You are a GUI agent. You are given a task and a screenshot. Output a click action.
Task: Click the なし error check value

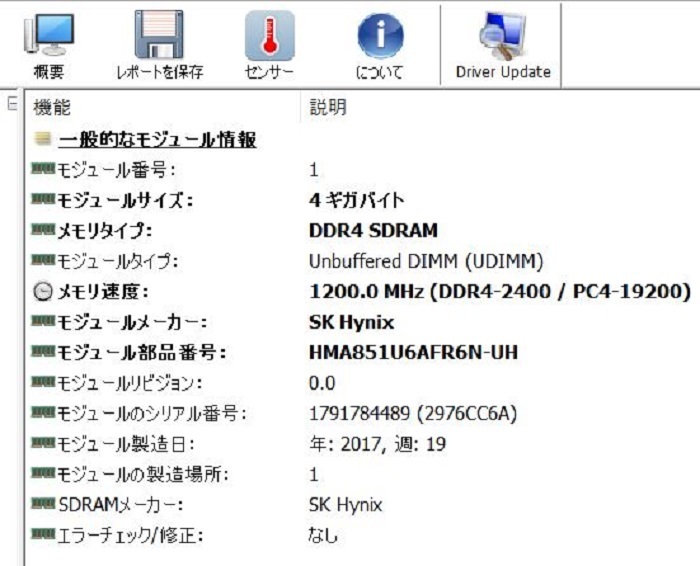click(x=323, y=535)
